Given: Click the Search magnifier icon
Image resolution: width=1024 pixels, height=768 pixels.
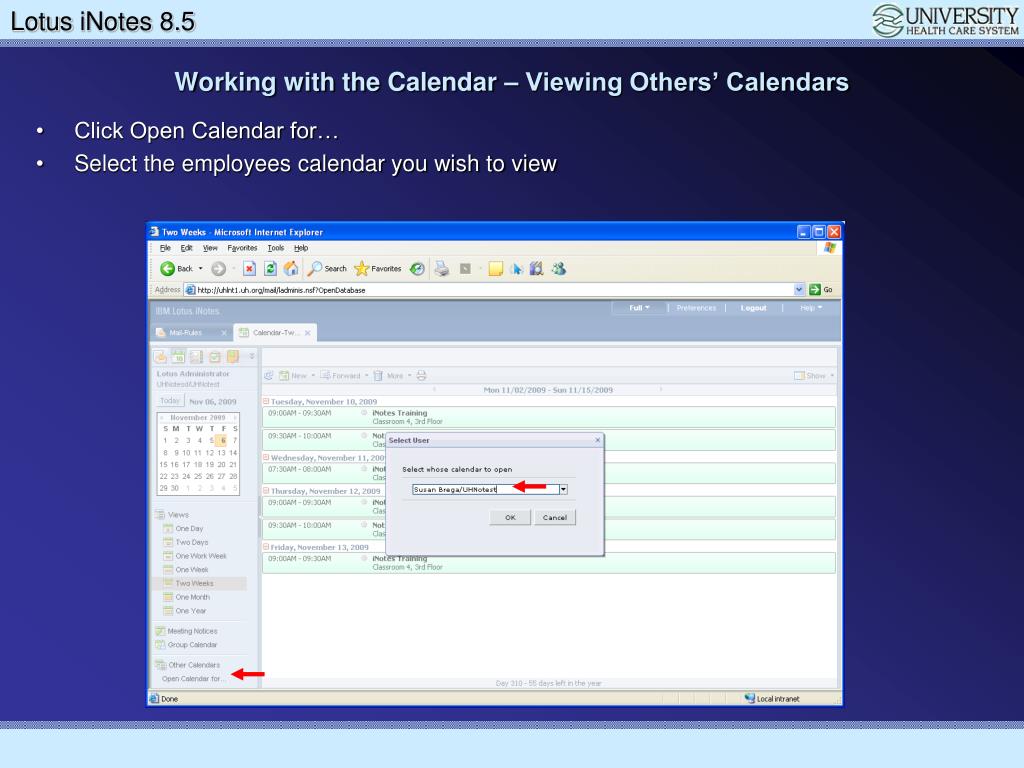Looking at the screenshot, I should 315,268.
